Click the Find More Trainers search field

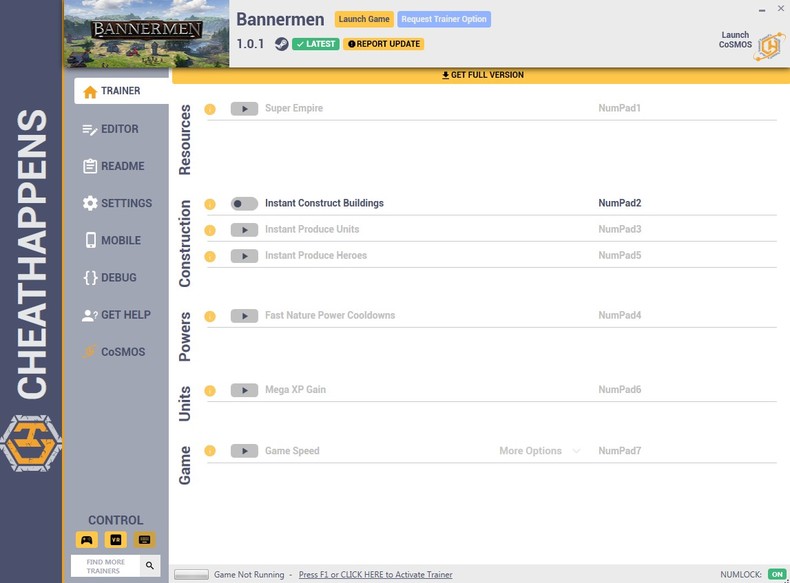(x=106, y=566)
